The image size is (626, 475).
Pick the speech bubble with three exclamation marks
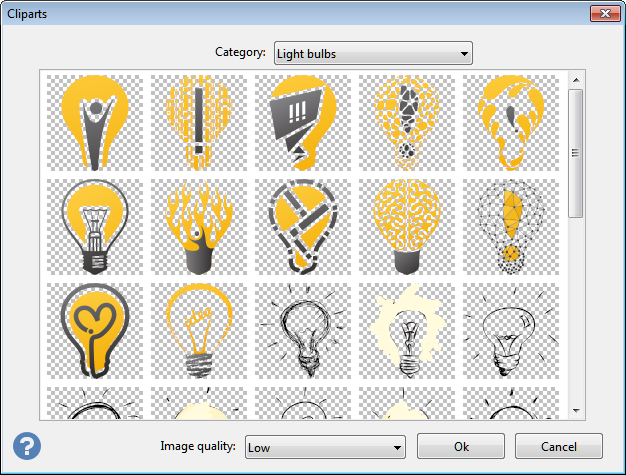point(303,123)
